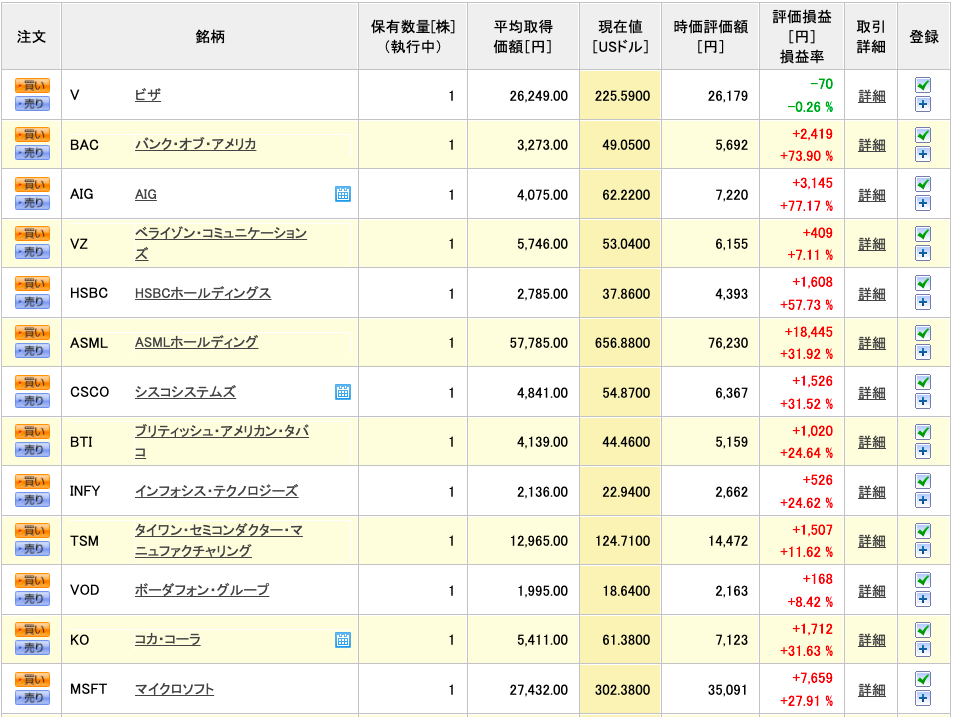The width and height of the screenshot is (953, 717).
Task: Buy BAC with the 買い button
Action: 32,135
